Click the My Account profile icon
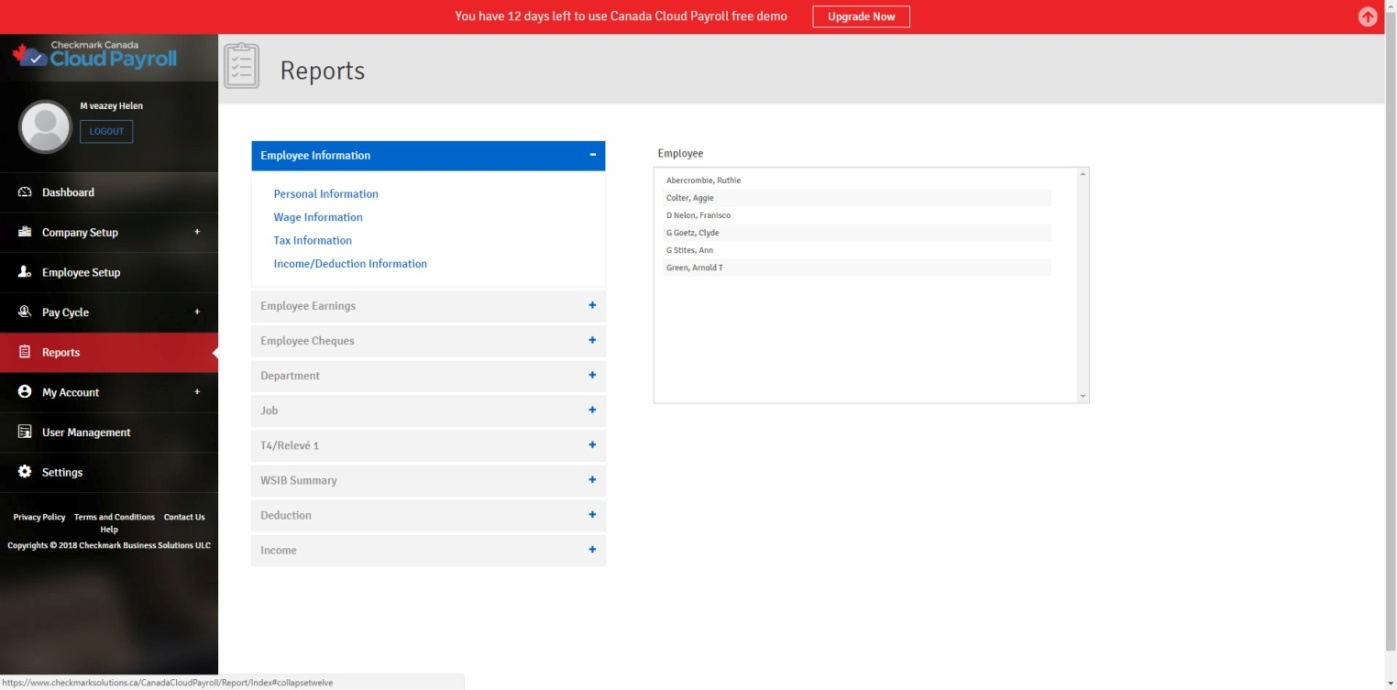 click(x=25, y=392)
